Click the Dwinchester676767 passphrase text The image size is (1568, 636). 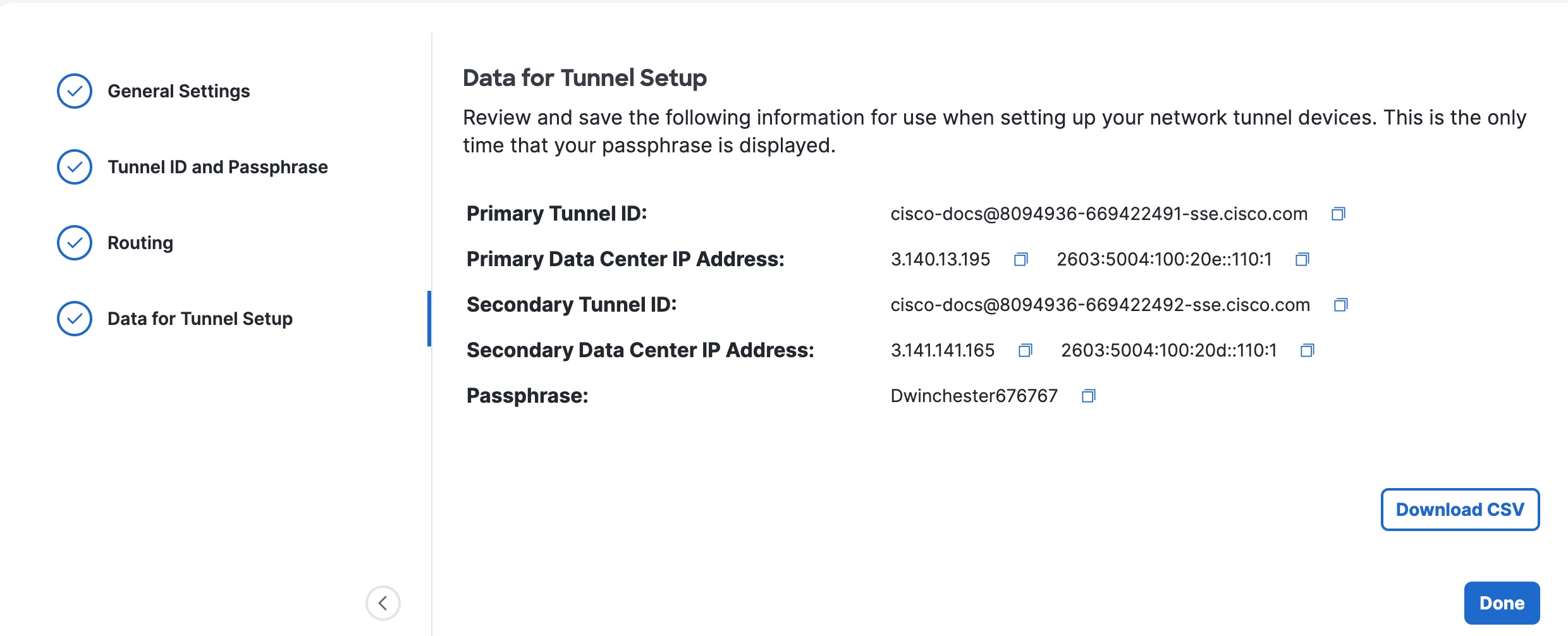coord(974,396)
